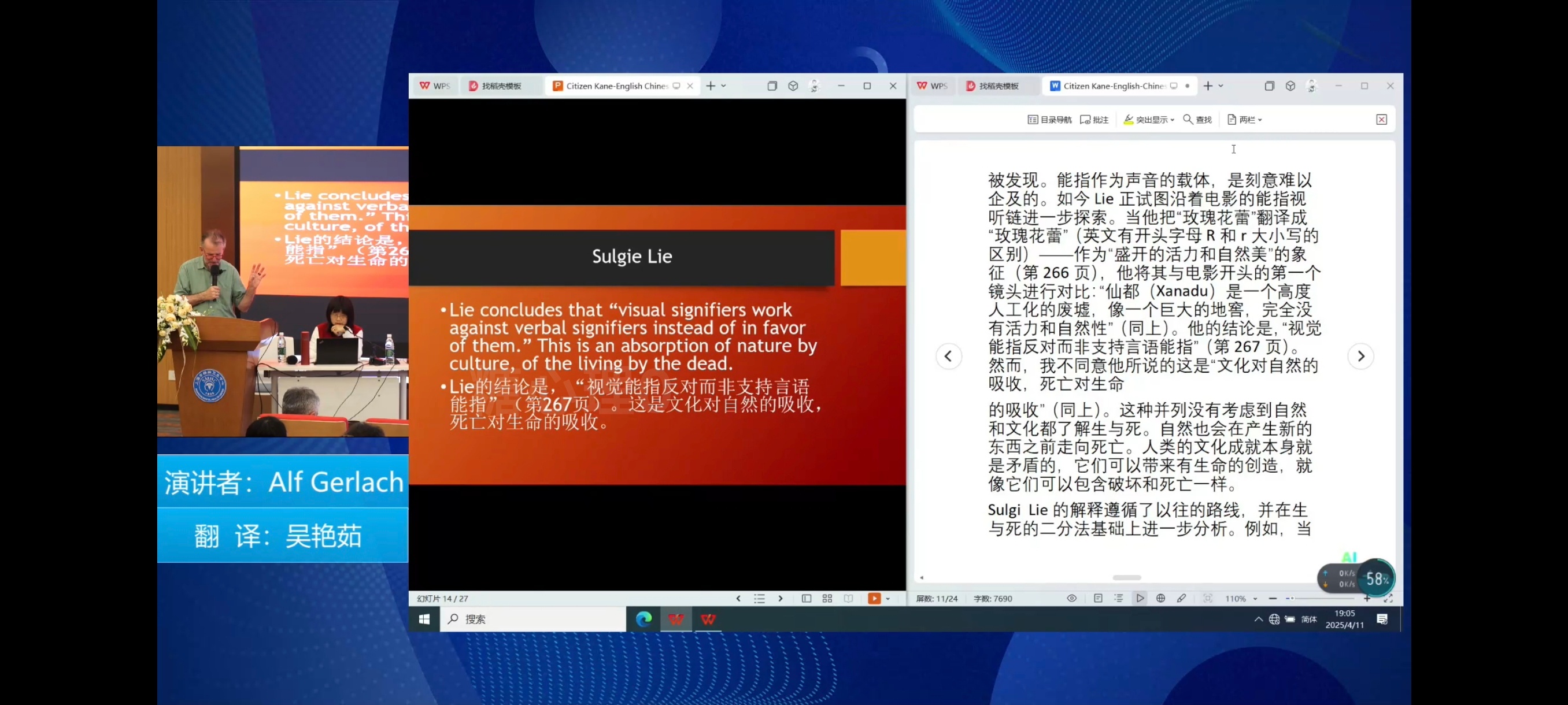Expand slideshow play options arrow
The width and height of the screenshot is (1568, 705).
click(x=888, y=599)
